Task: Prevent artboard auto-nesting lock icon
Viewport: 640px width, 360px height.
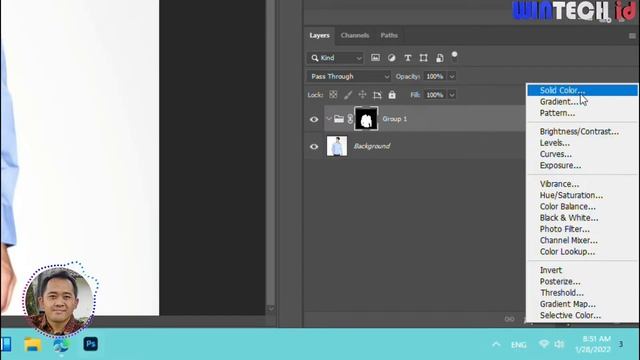Action: [x=377, y=95]
